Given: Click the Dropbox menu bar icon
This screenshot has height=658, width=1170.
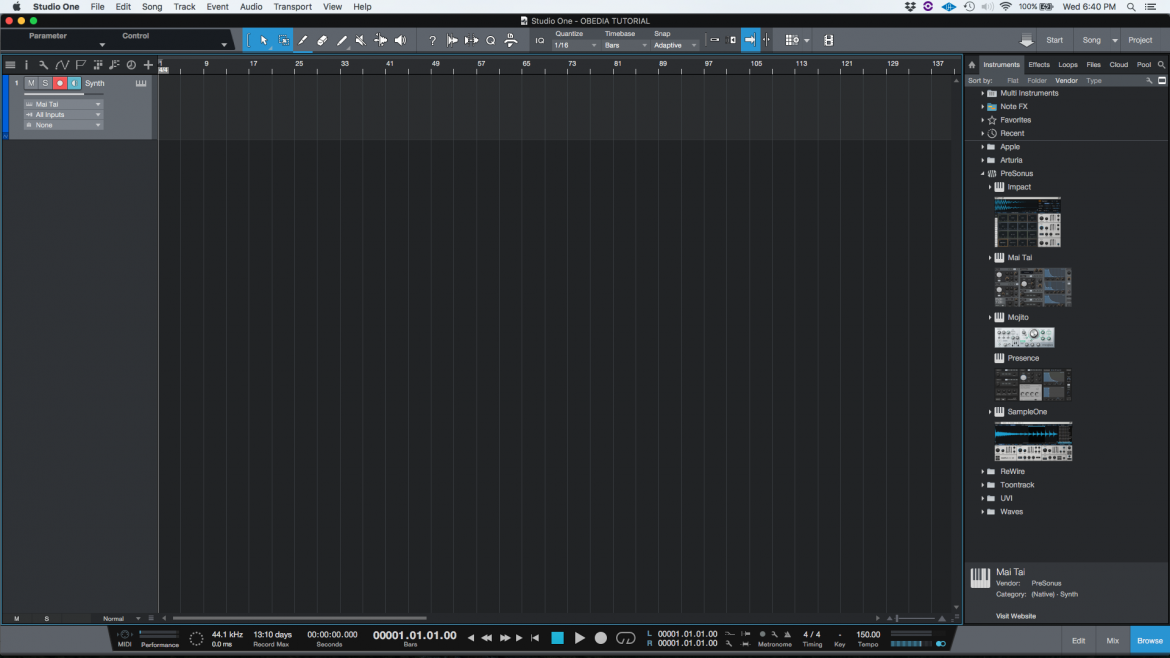Looking at the screenshot, I should tap(910, 7).
